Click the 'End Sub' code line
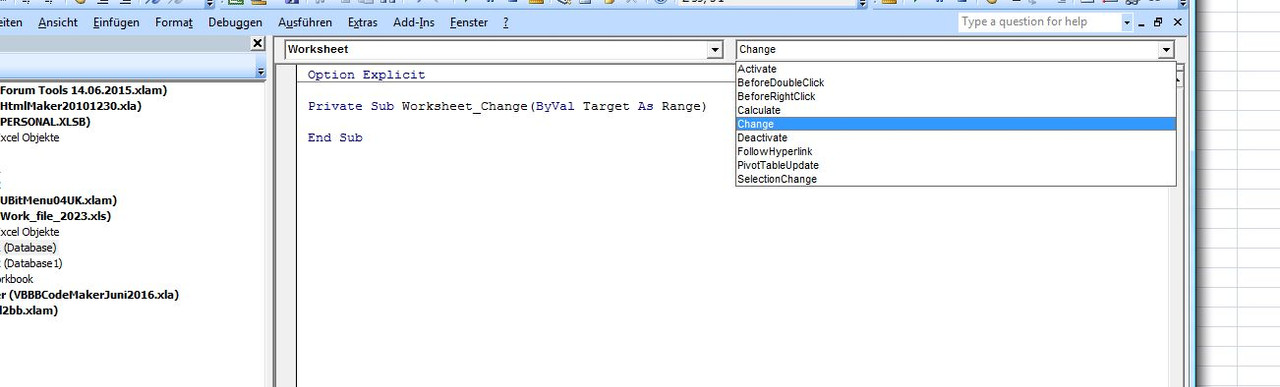Screen dimensions: 1280x387 [x=335, y=138]
